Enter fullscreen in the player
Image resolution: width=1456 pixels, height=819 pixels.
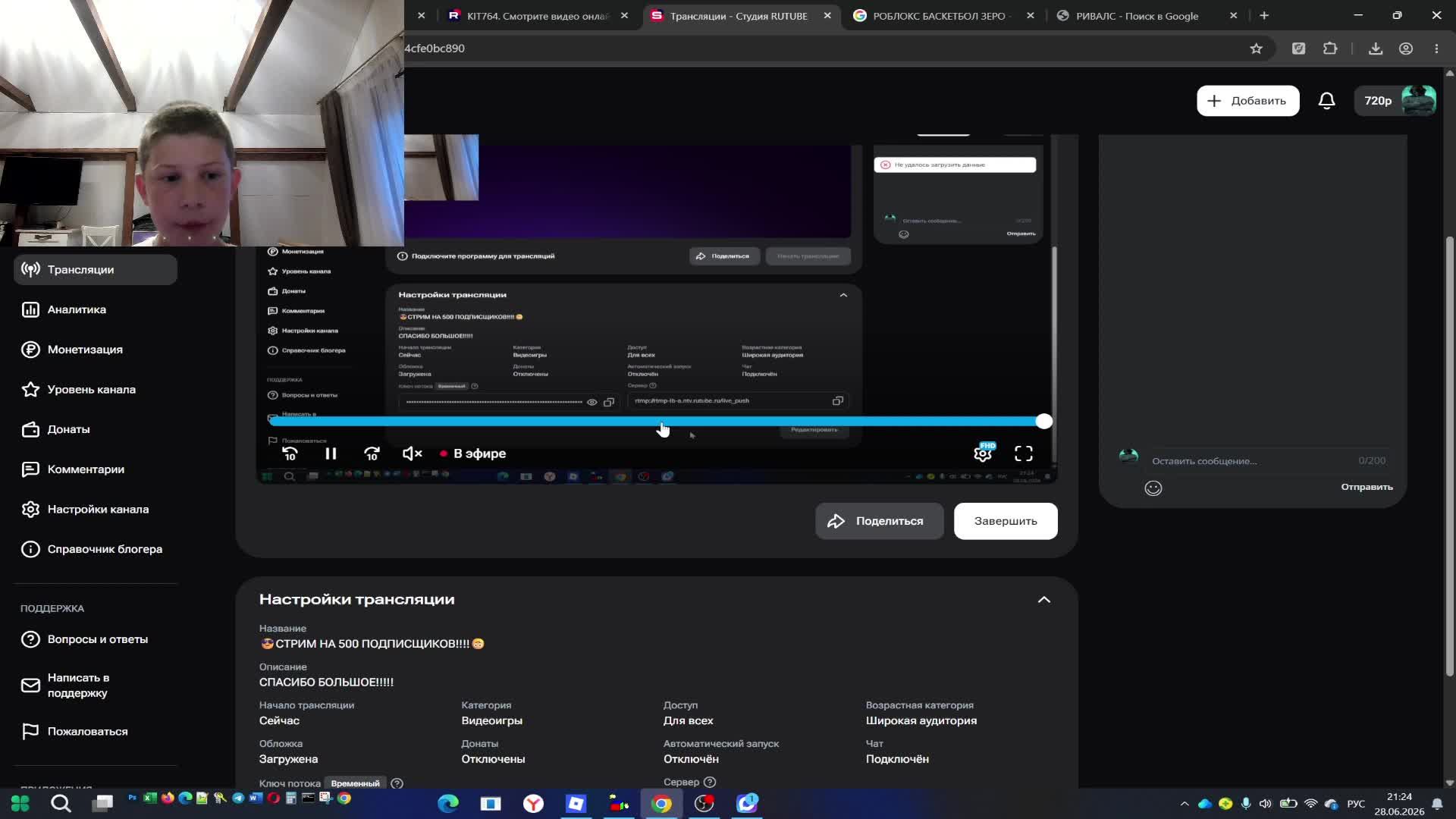pos(1024,453)
